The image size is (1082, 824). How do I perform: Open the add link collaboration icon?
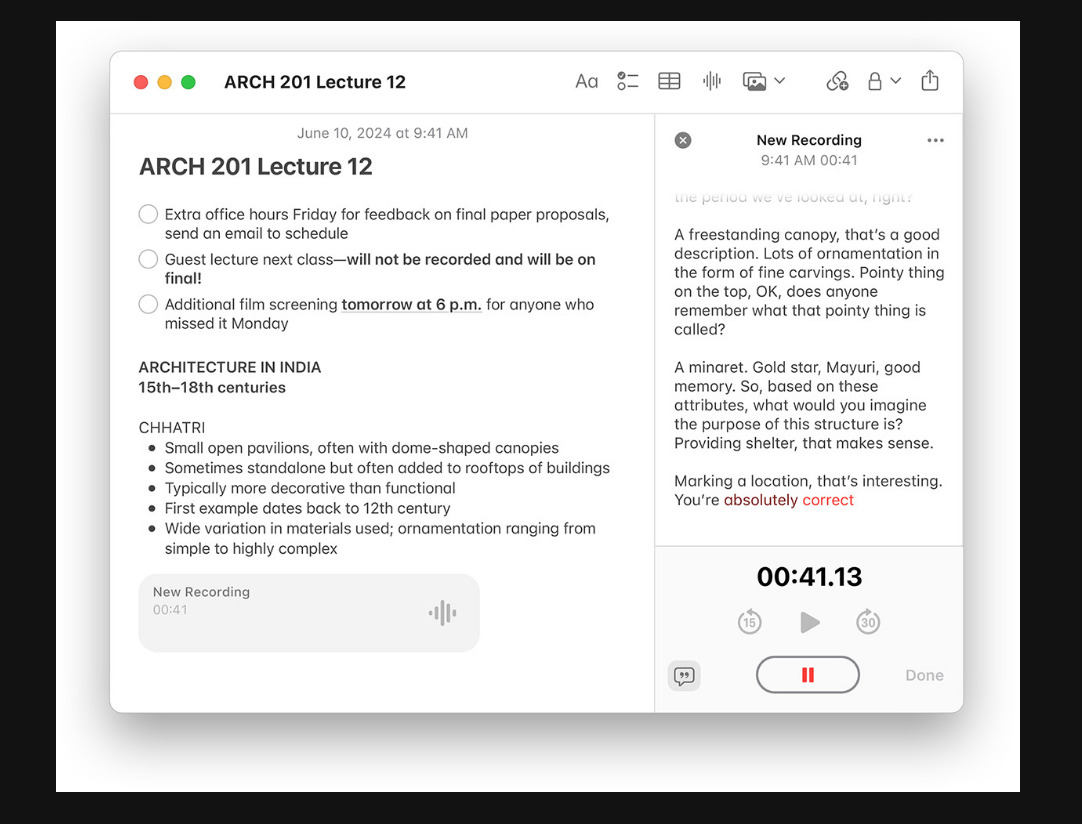click(x=837, y=82)
